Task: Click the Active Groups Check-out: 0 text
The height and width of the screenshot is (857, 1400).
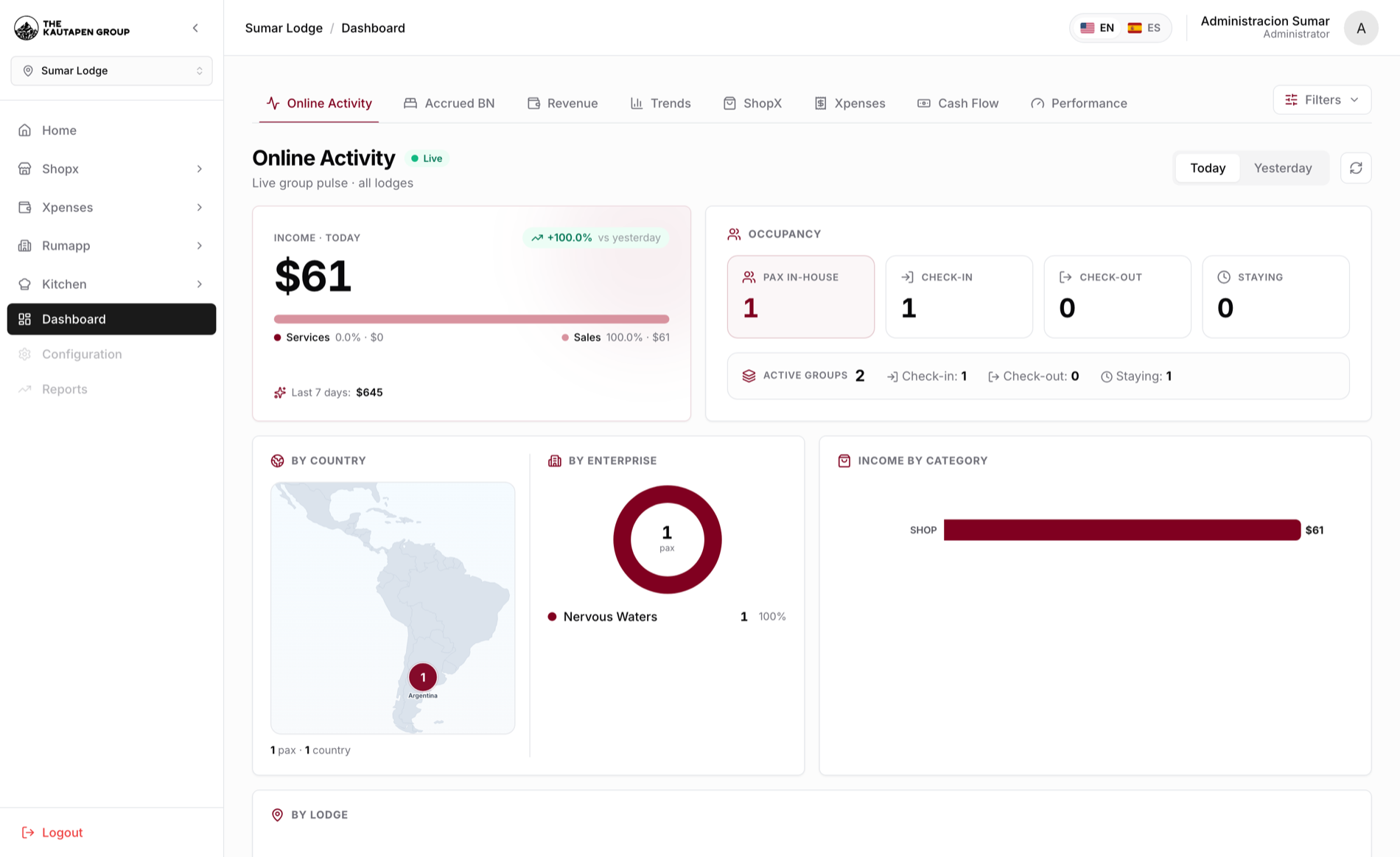Action: pos(1034,377)
